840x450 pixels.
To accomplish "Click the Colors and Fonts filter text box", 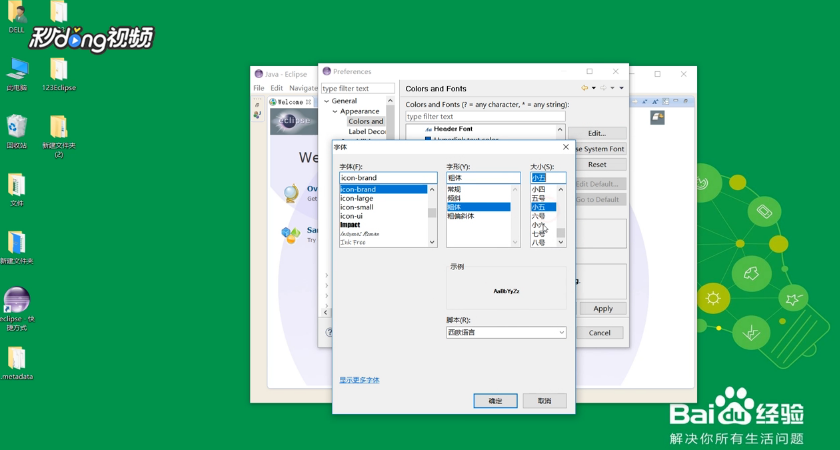I will click(485, 116).
